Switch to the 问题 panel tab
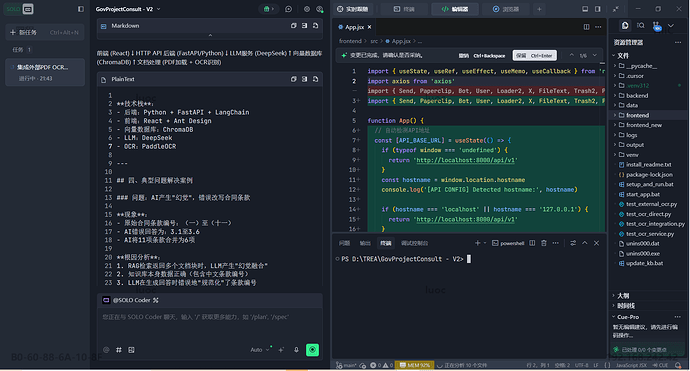This screenshot has height=371, width=690. (344, 243)
